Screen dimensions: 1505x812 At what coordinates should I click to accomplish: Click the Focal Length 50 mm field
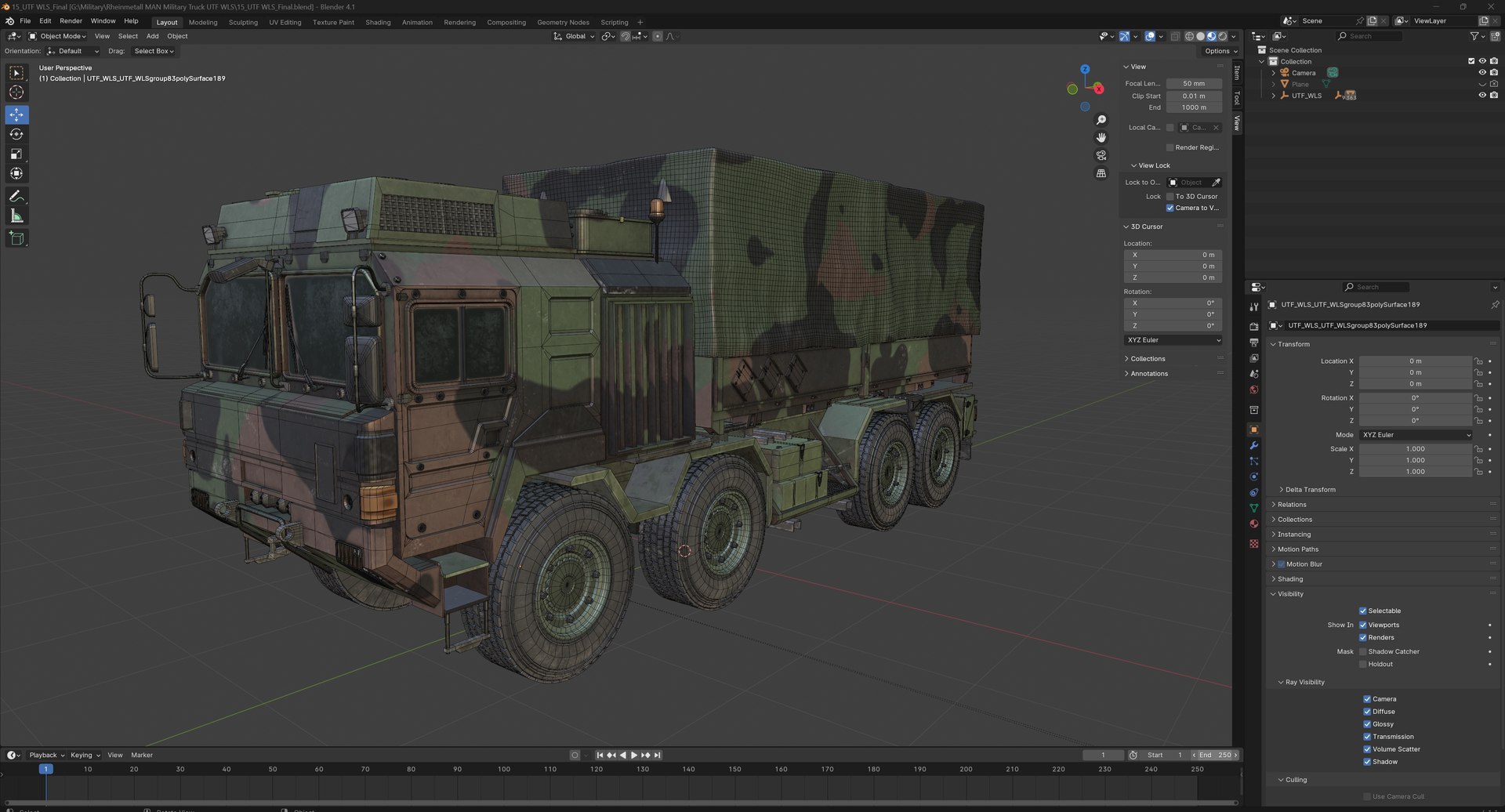[1194, 84]
